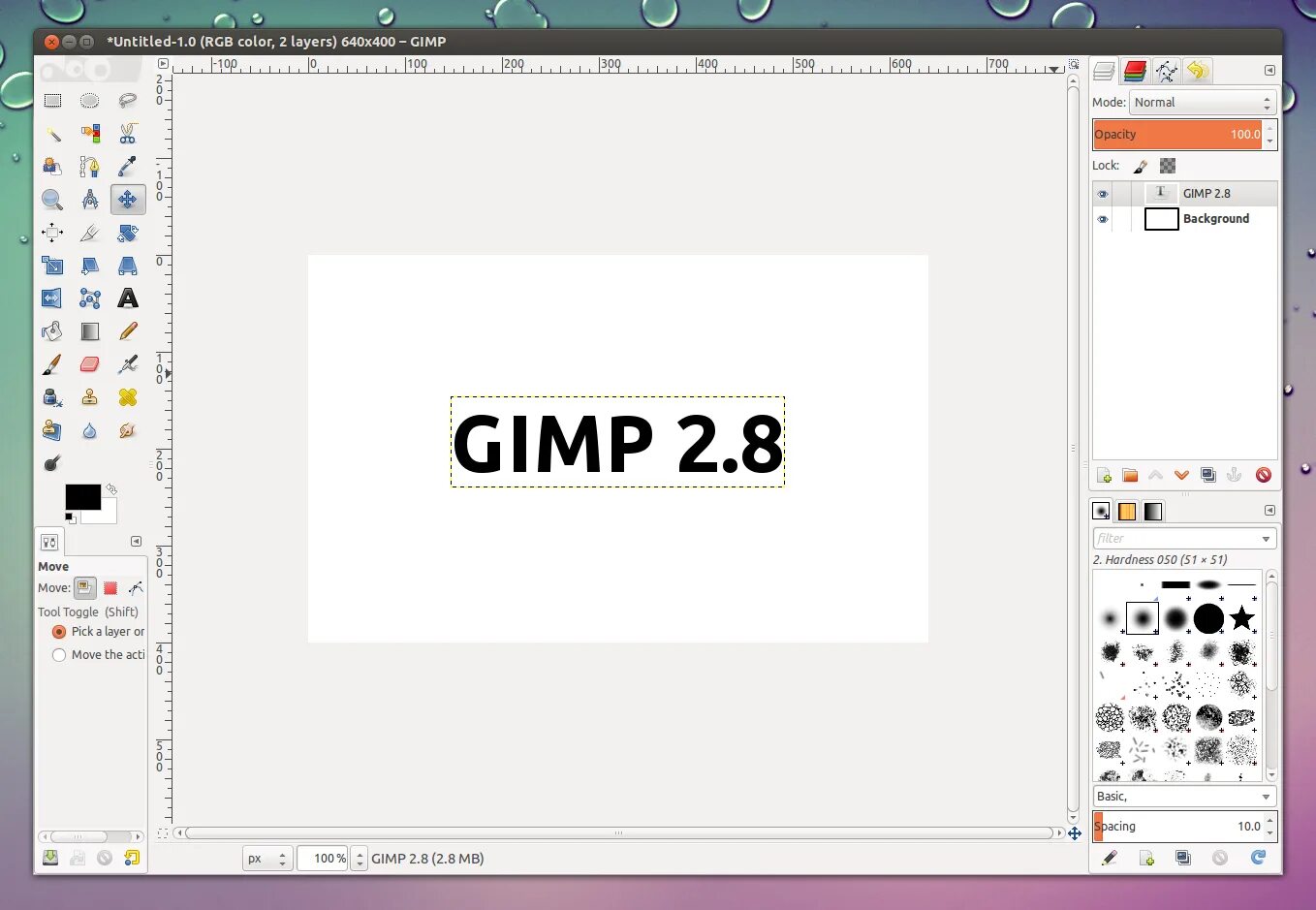This screenshot has height=910, width=1316.
Task: Select the Scale tool
Action: tap(52, 266)
